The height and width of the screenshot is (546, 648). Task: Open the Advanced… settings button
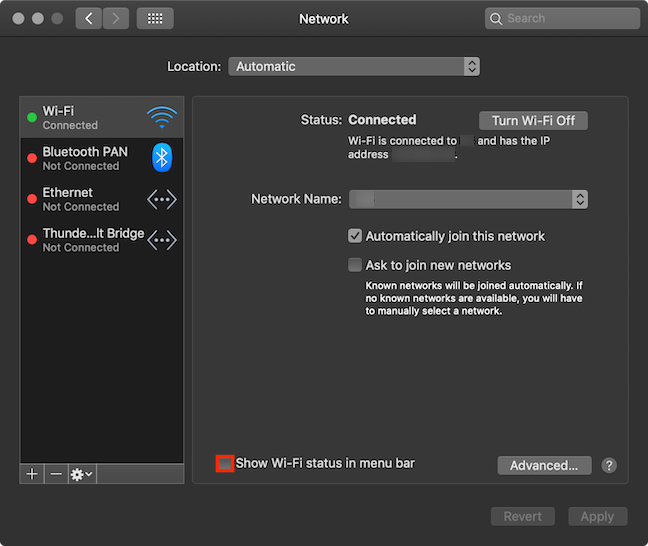(x=544, y=465)
